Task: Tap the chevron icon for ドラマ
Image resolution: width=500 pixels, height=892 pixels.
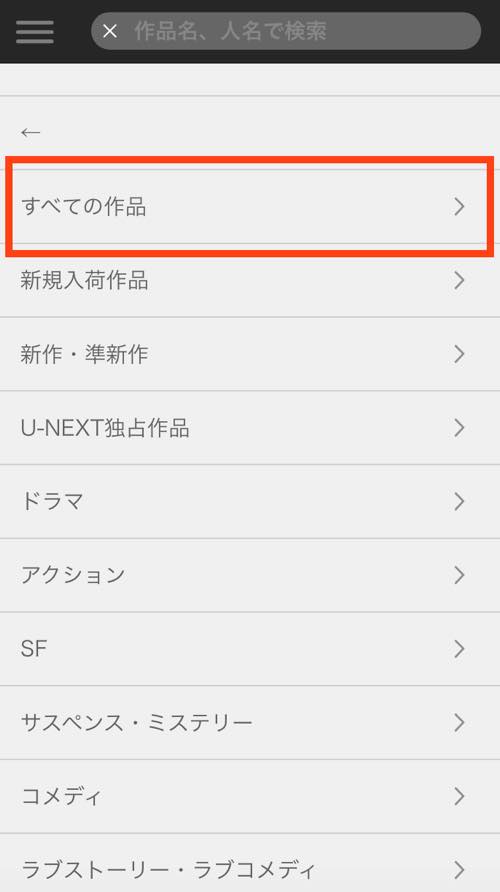Action: (460, 501)
